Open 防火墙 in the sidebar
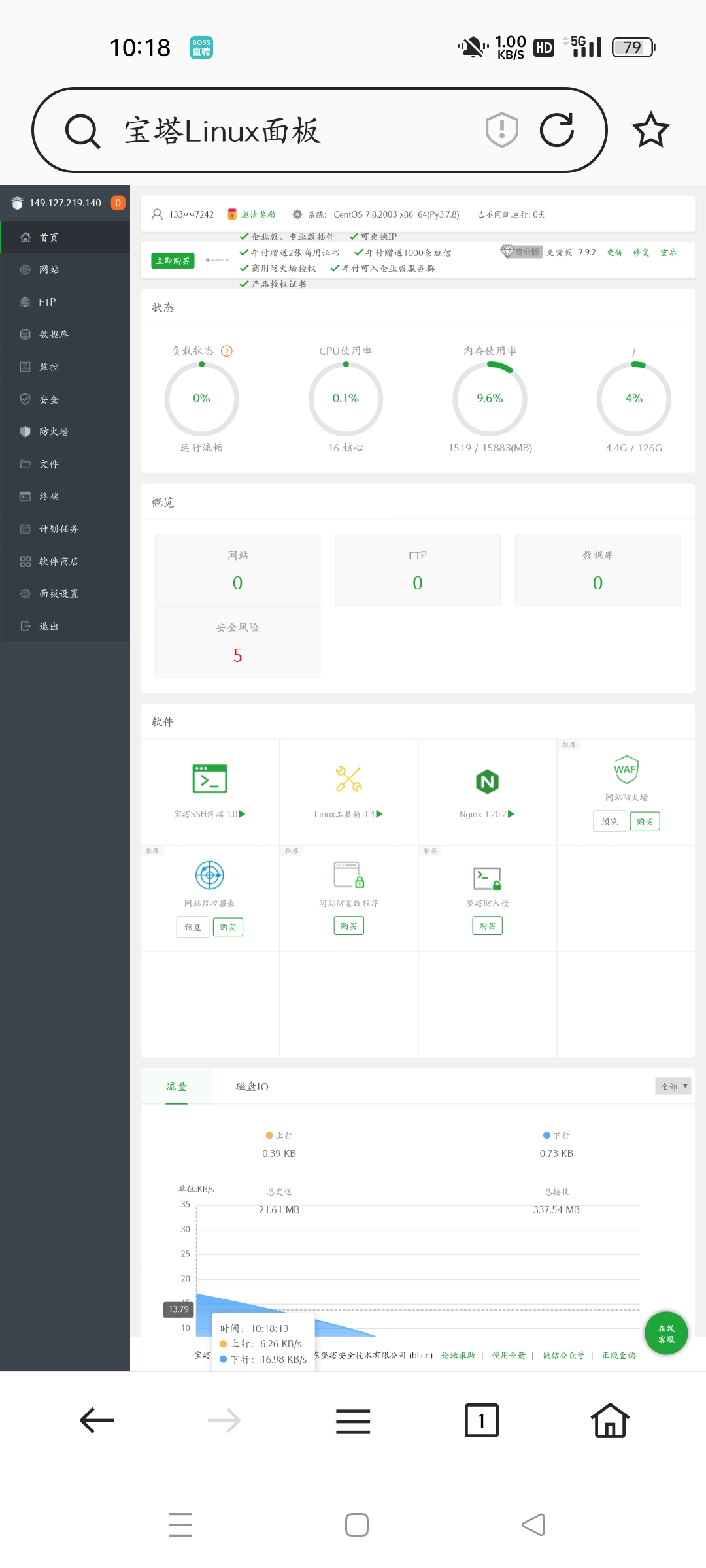The height and width of the screenshot is (1568, 706). (x=65, y=431)
